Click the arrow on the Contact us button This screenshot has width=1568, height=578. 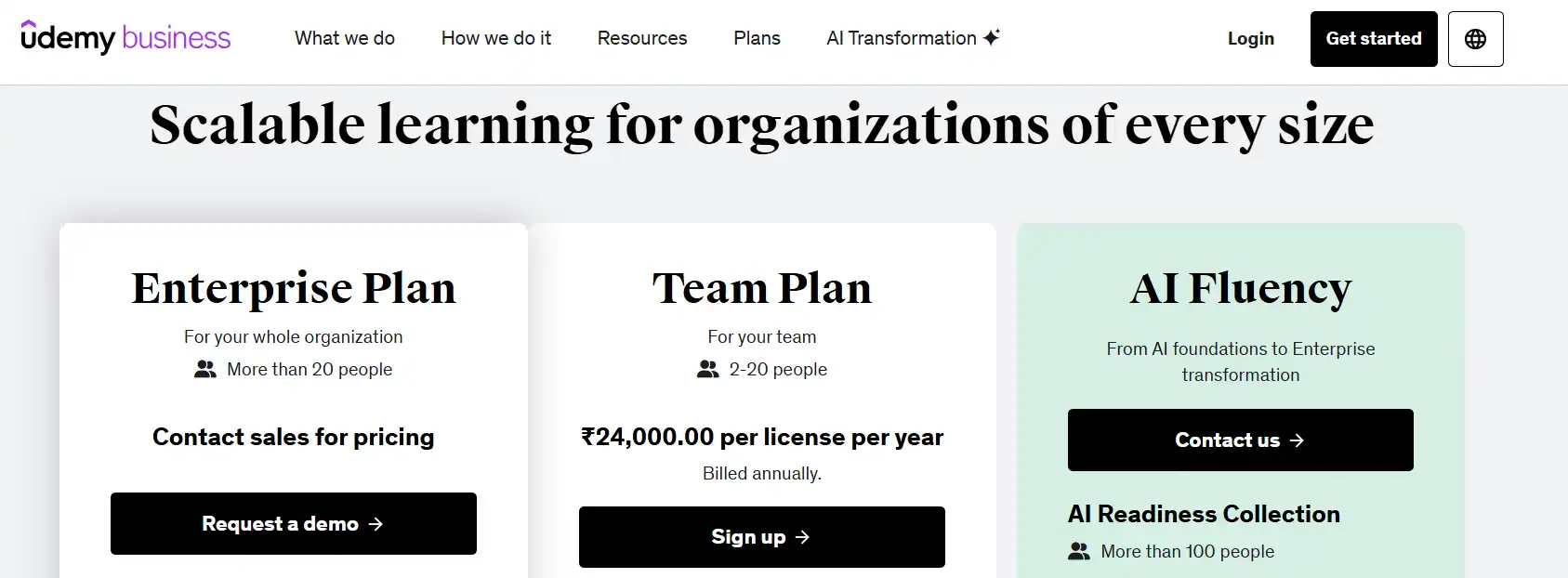click(1297, 440)
